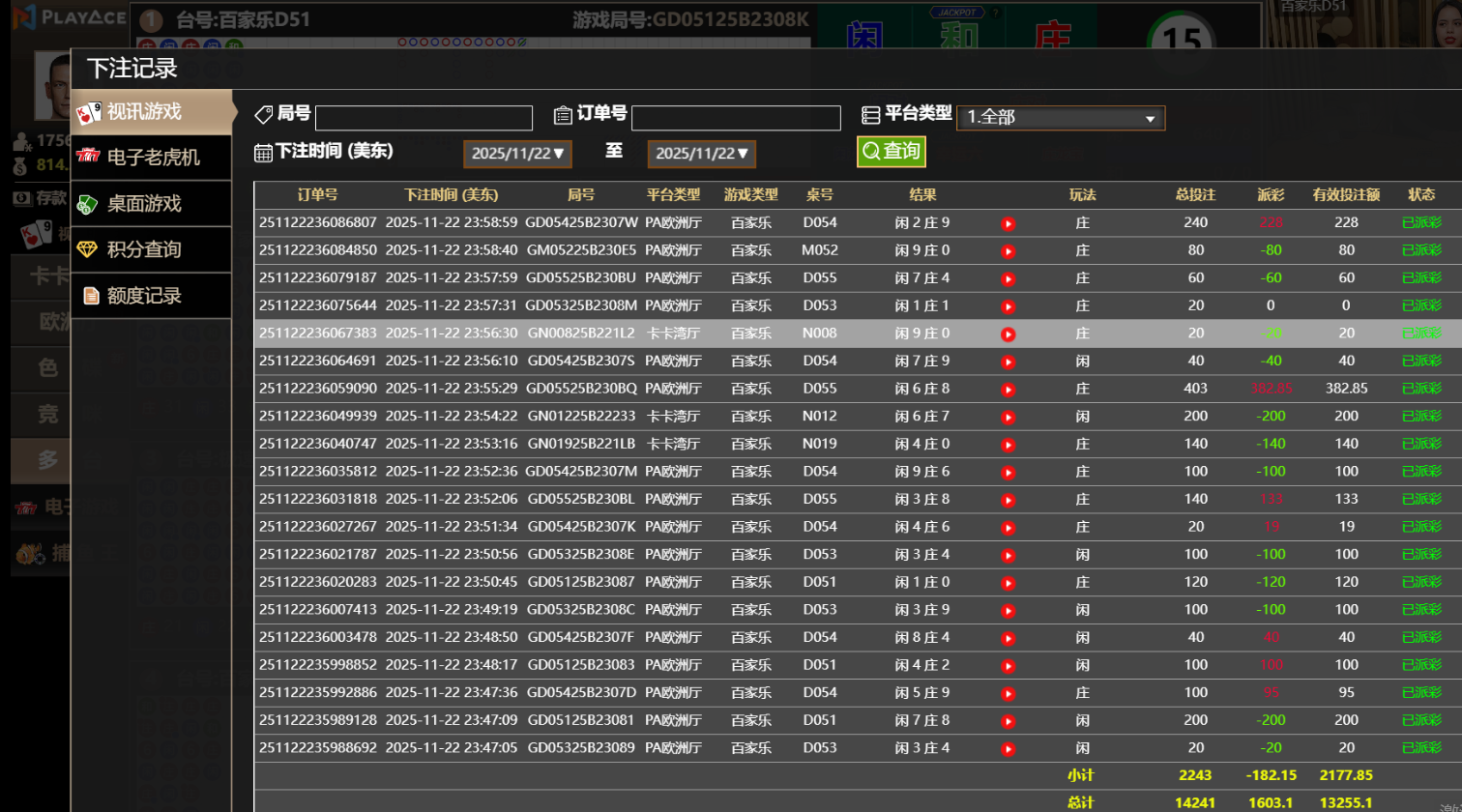Open the 平台类型 dropdown showing 1.全部

coord(1060,118)
